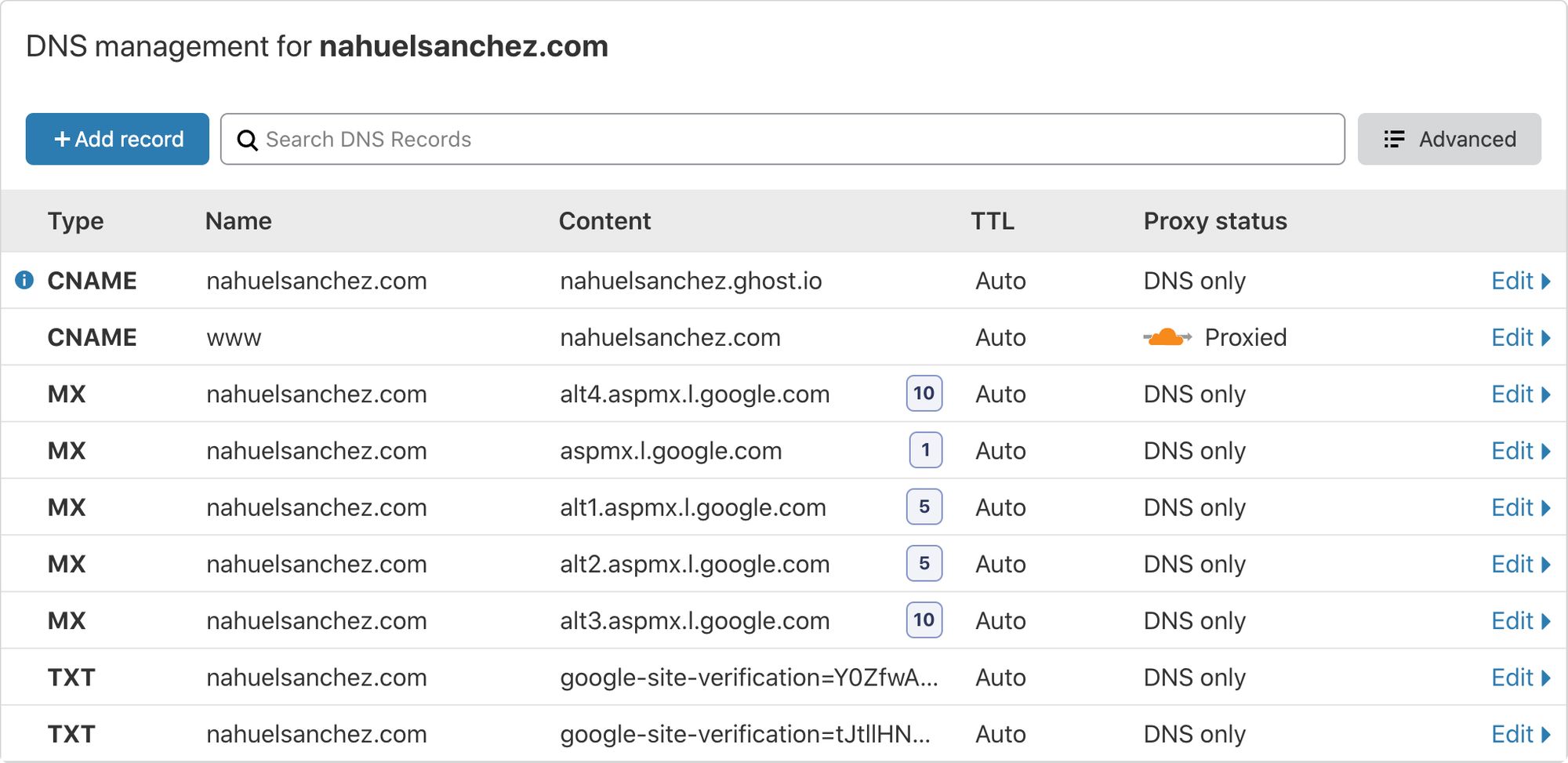
Task: Click the priority 5 badge for alt2.aspmx.l.google.com
Action: tap(924, 563)
